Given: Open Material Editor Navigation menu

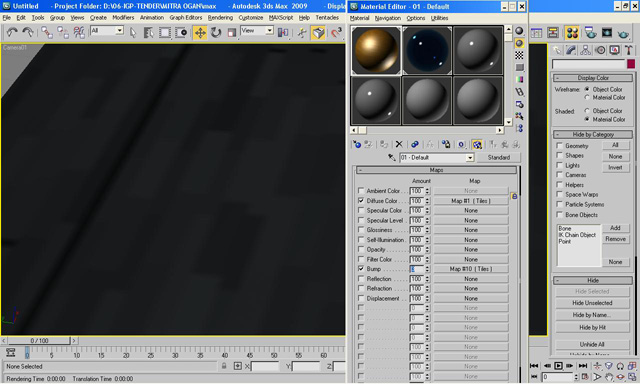Looking at the screenshot, I should tap(387, 18).
